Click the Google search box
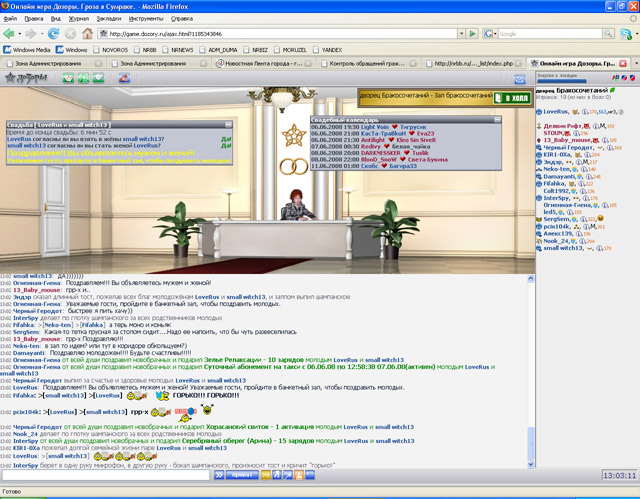The image size is (640, 499). 550,34
